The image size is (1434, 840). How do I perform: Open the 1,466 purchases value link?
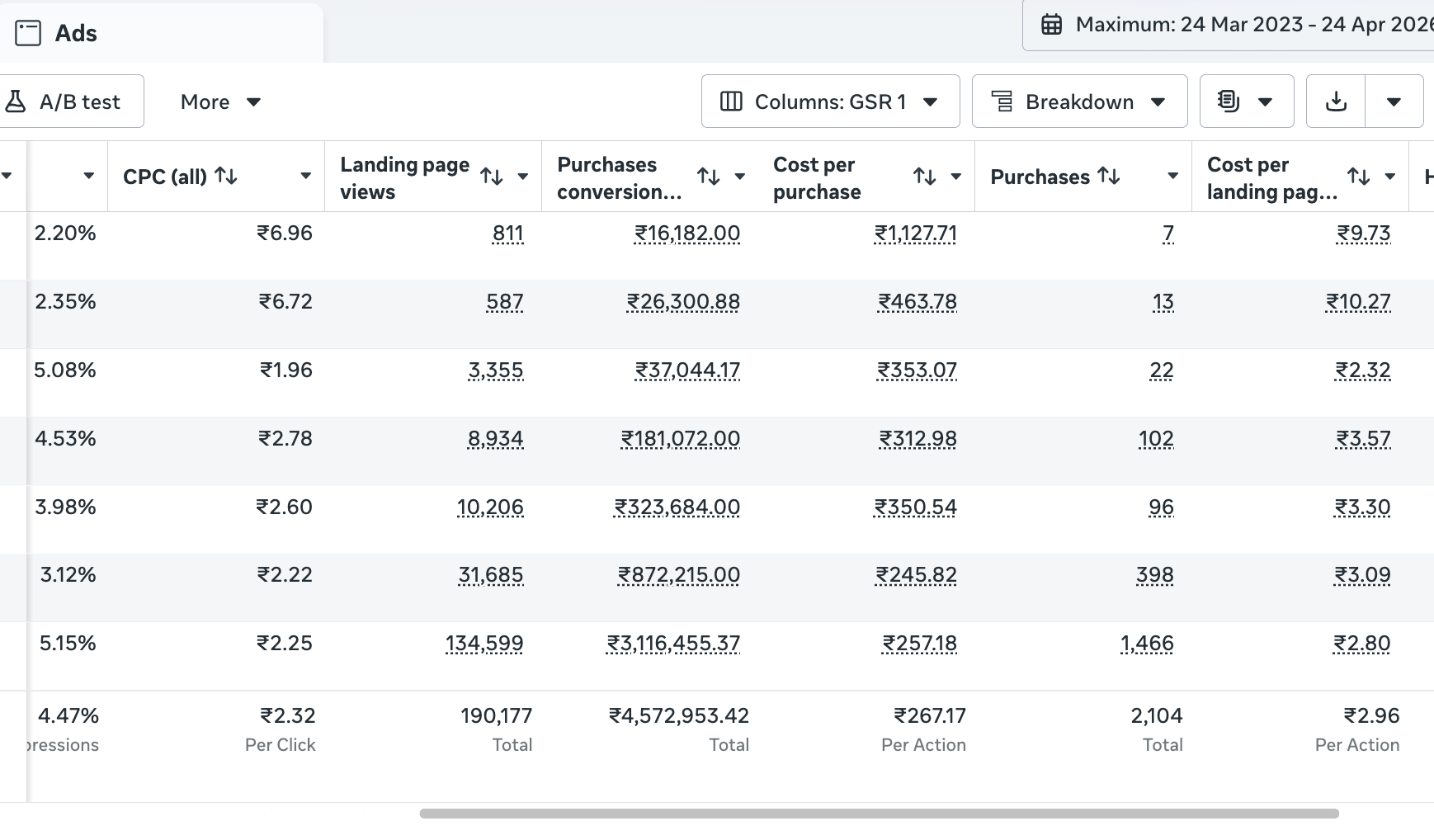[x=1147, y=643]
